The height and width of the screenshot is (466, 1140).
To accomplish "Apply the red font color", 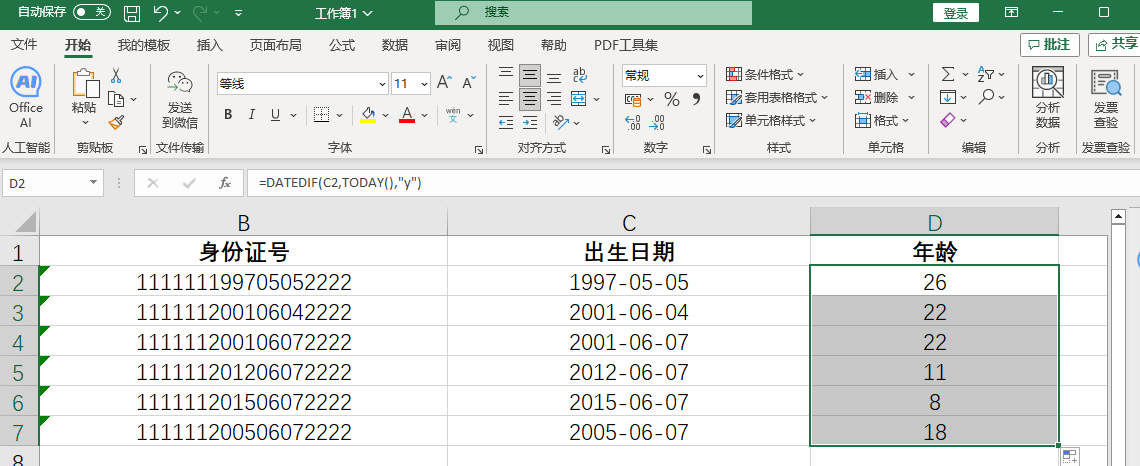I will pyautogui.click(x=406, y=115).
